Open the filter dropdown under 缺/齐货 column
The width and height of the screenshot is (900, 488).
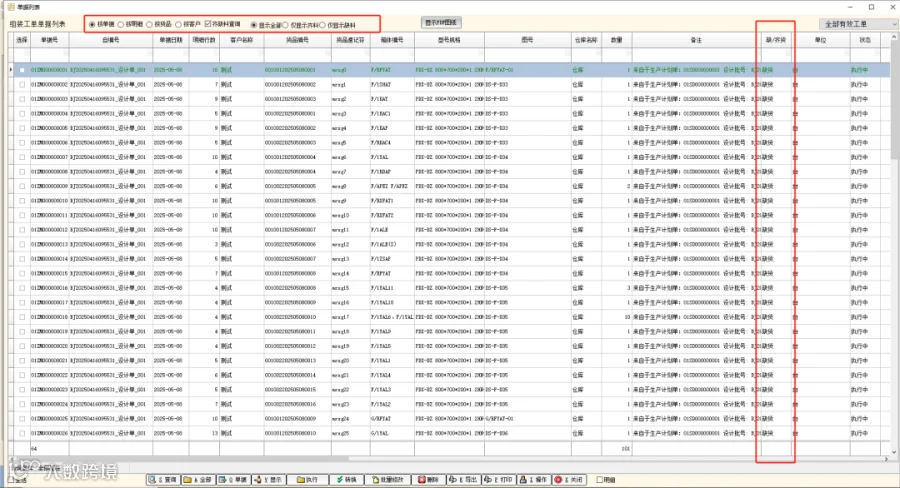[788, 54]
